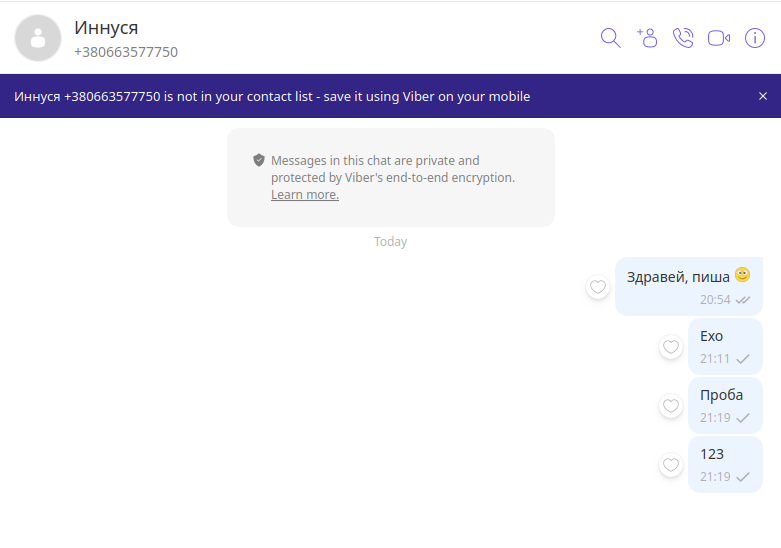Viewport: 781px width, 548px height.
Task: Like the "Проба" message
Action: (x=671, y=406)
